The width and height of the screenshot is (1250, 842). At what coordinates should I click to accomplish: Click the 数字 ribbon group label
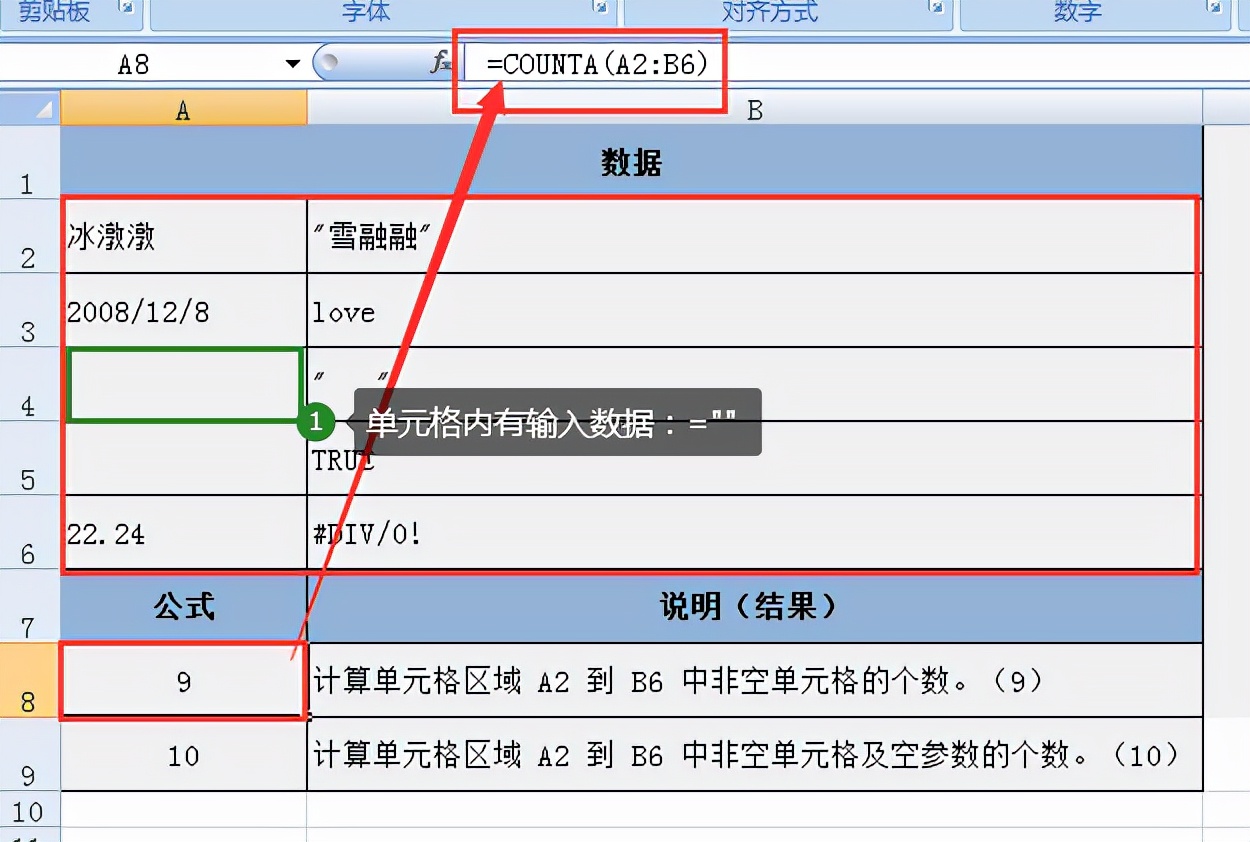click(x=1078, y=11)
